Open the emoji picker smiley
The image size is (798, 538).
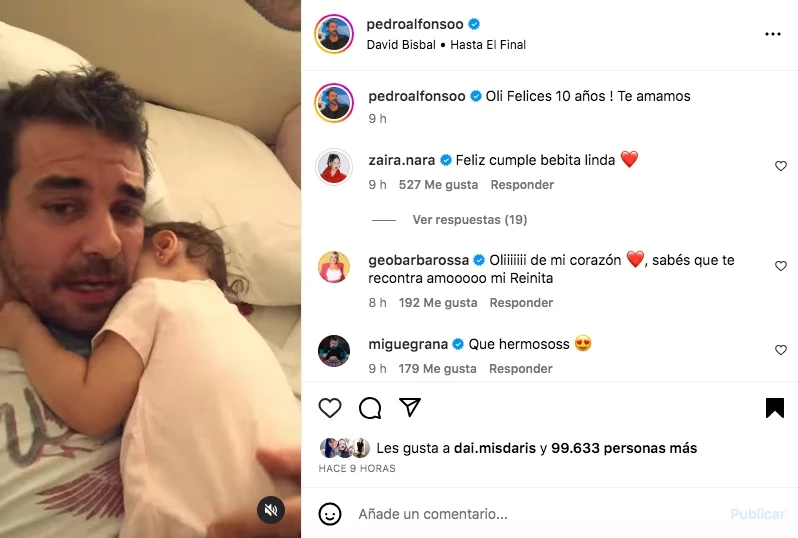[330, 514]
